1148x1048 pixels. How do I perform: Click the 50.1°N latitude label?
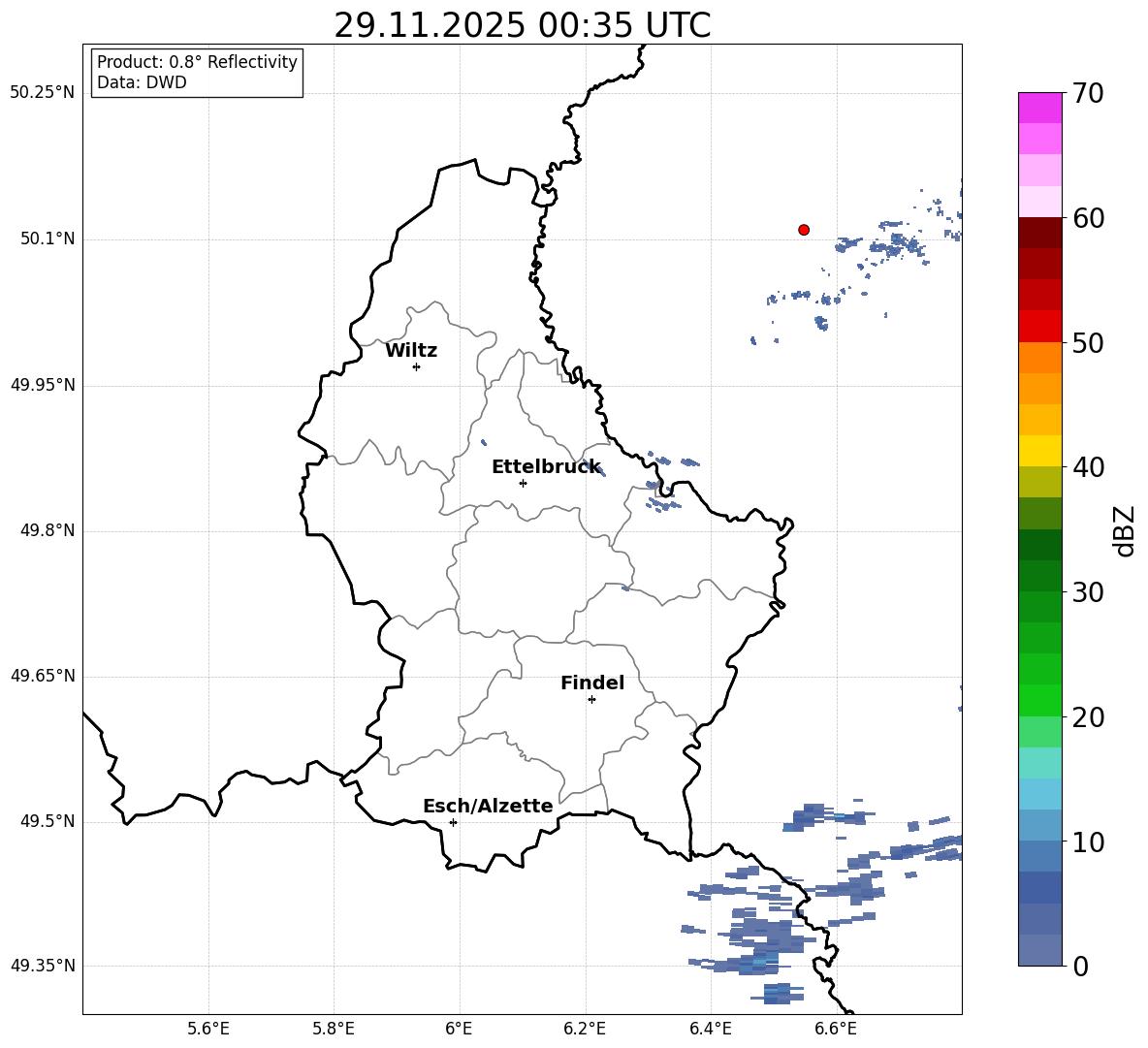point(48,239)
